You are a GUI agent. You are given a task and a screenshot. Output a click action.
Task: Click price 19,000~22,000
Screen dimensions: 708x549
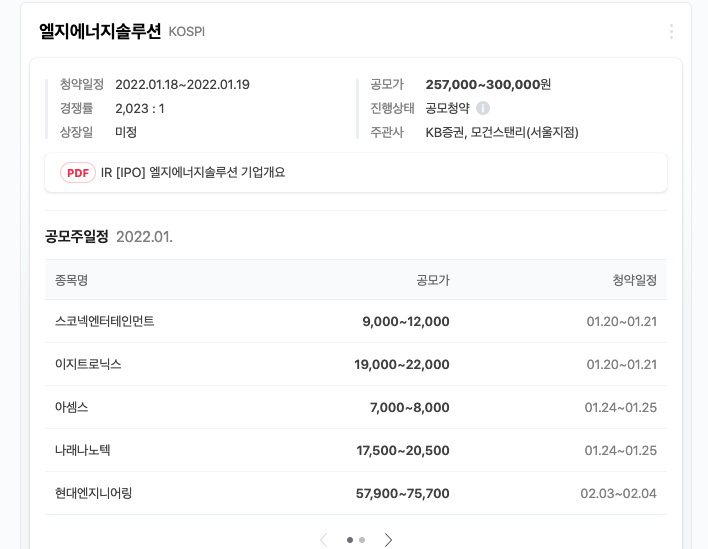pyautogui.click(x=401, y=364)
